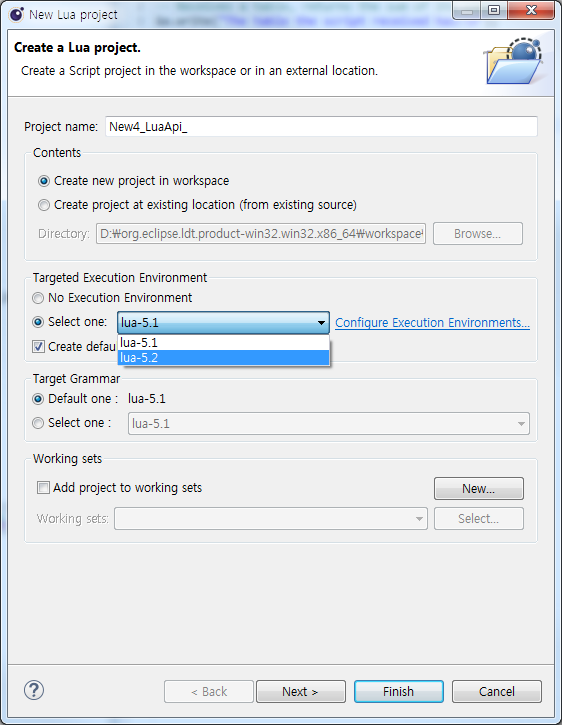This screenshot has height=725, width=562.
Task: Open the disabled Target Grammar lua-5.1 dropdown
Action: [328, 424]
